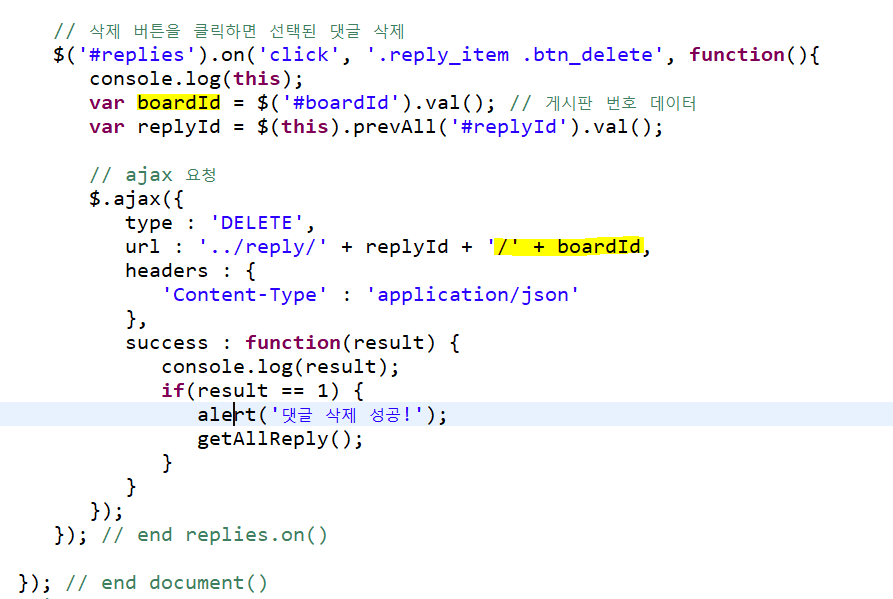Click the alert('댓글 삭제 성공!') call
The height and width of the screenshot is (599, 893).
click(x=322, y=415)
